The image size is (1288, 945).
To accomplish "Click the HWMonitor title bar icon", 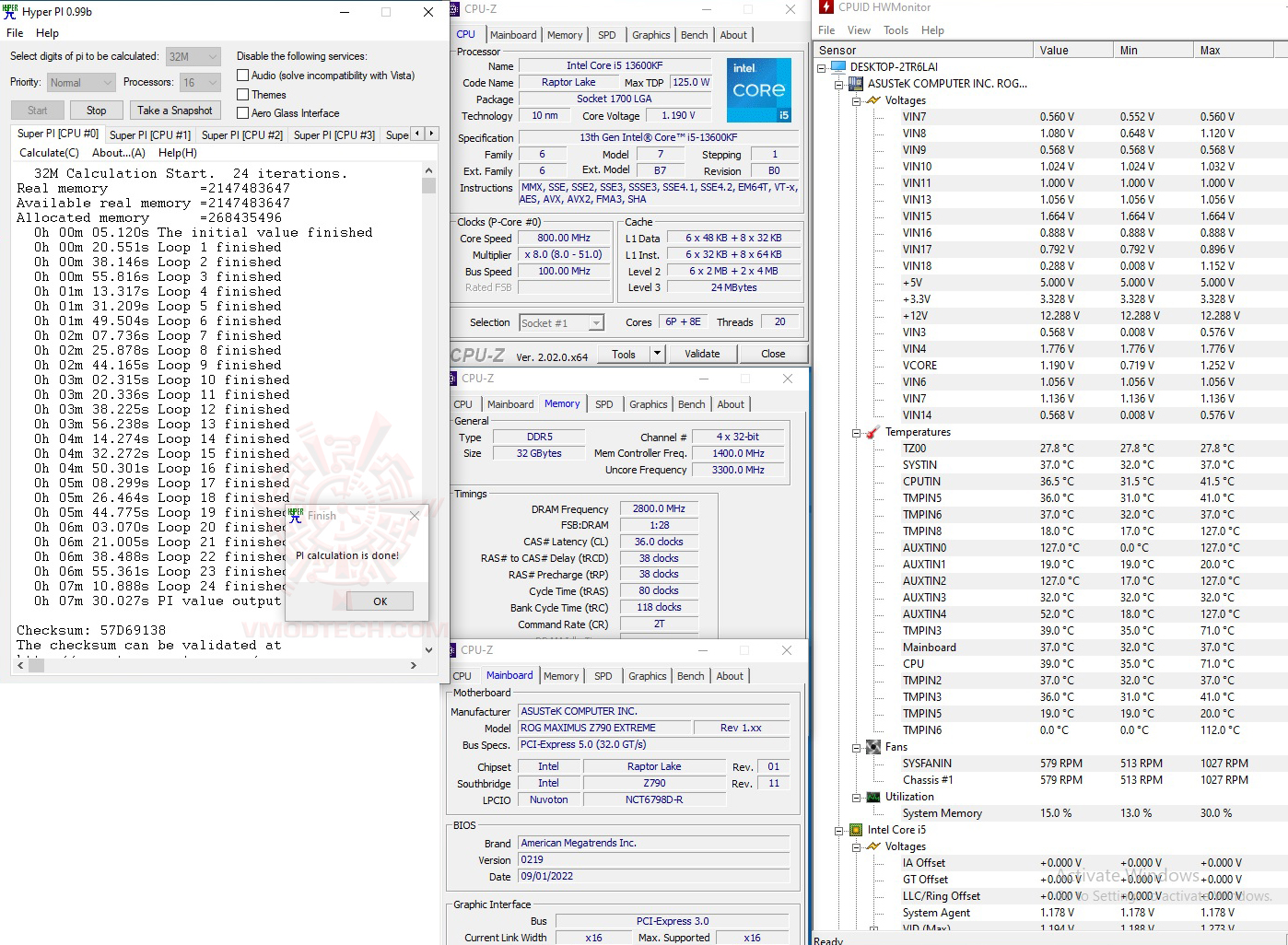I will (825, 7).
